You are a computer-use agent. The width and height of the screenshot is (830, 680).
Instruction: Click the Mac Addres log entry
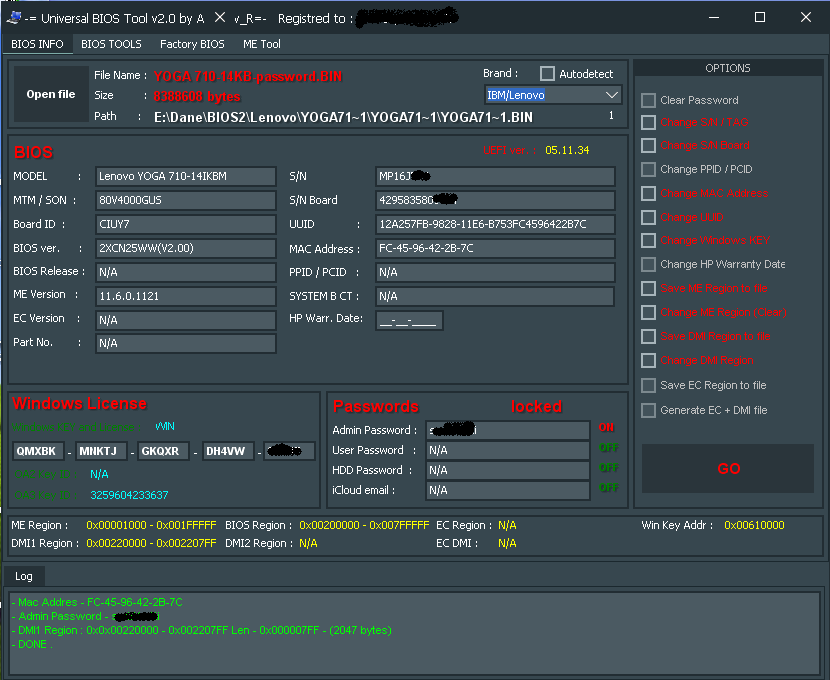tap(97, 602)
